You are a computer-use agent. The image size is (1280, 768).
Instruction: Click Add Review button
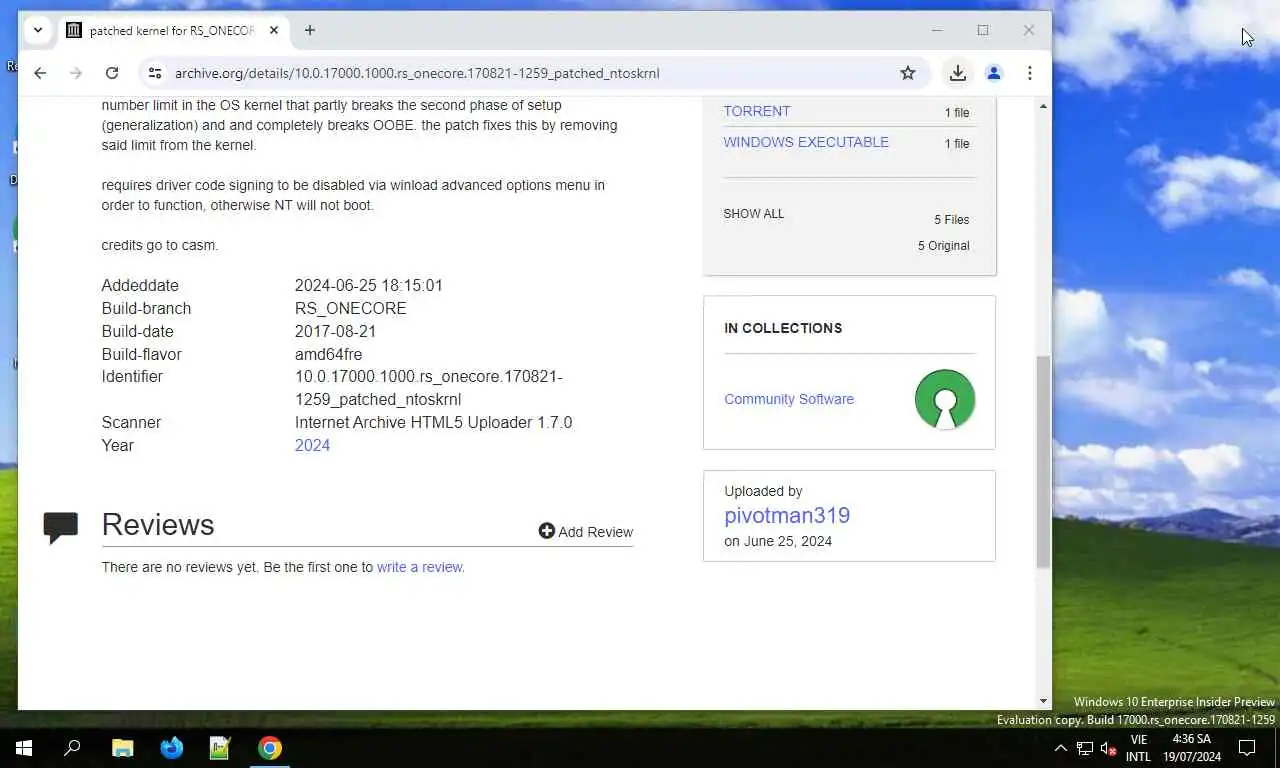586,532
